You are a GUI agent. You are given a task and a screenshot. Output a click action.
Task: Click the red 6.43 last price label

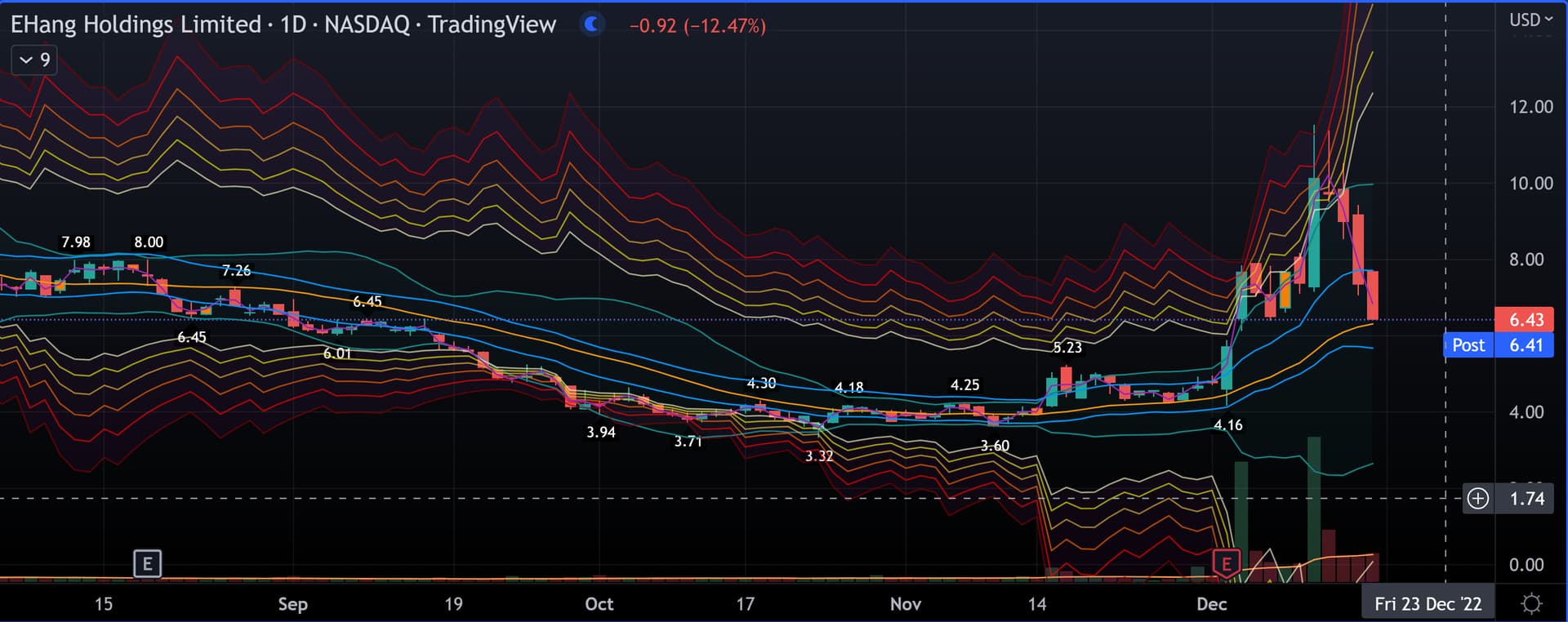point(1525,319)
